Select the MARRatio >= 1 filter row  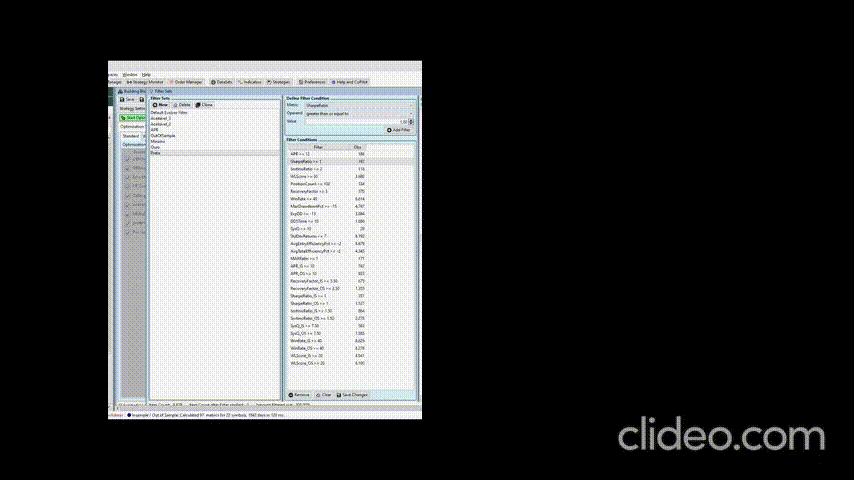point(351,259)
